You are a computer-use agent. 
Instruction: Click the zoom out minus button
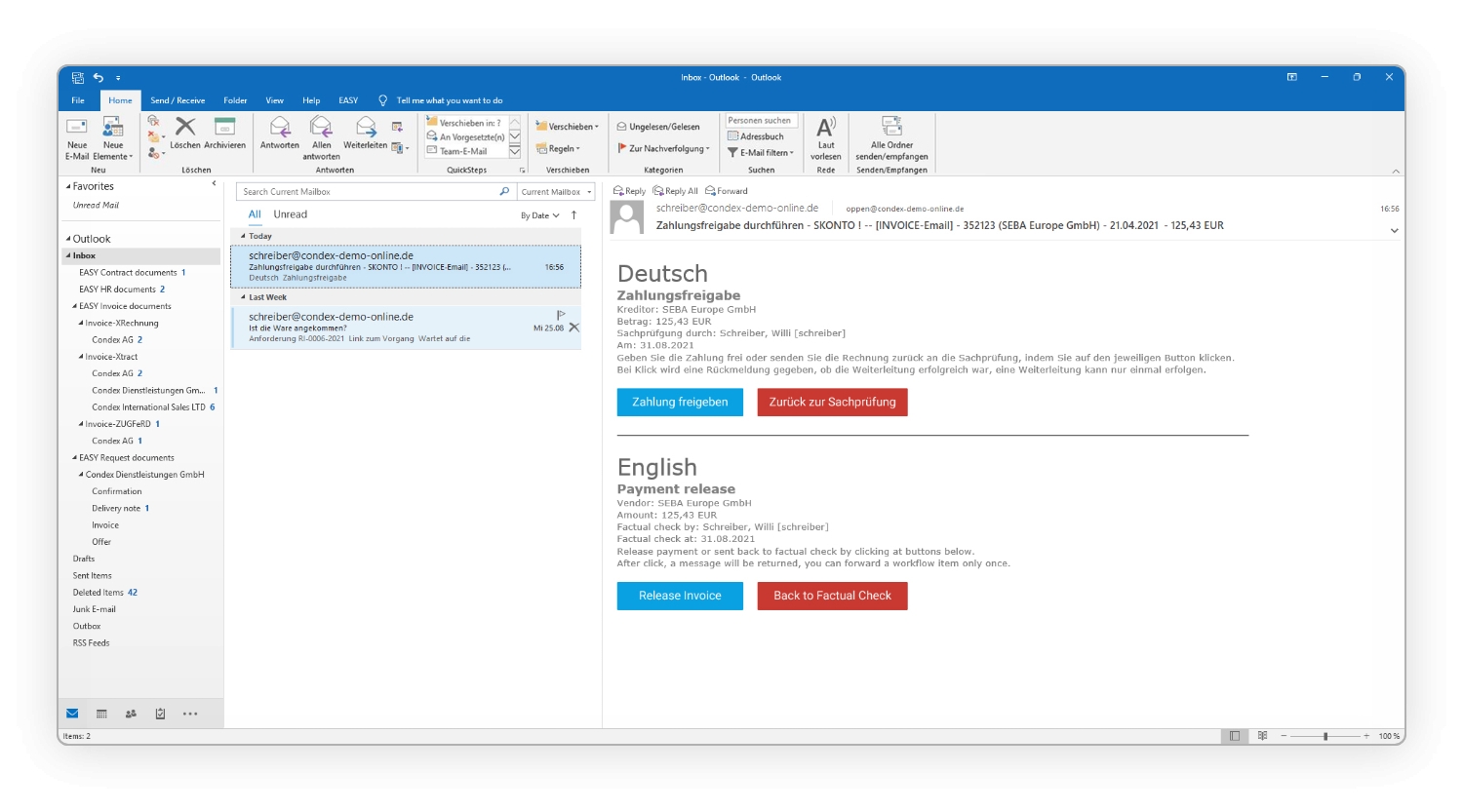[x=1284, y=736]
